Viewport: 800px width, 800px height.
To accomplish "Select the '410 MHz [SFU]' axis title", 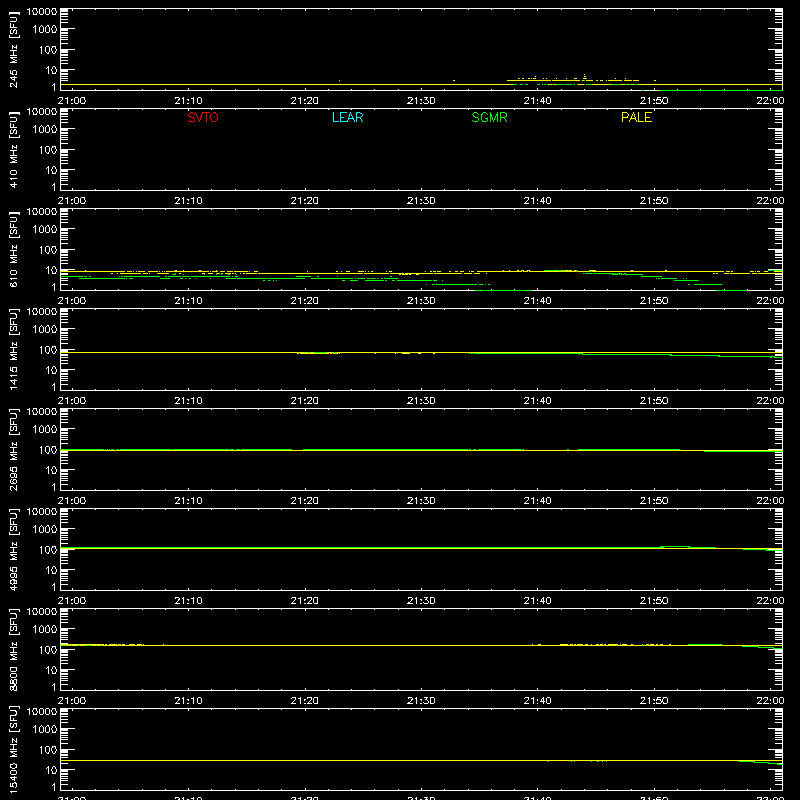I will [x=14, y=150].
